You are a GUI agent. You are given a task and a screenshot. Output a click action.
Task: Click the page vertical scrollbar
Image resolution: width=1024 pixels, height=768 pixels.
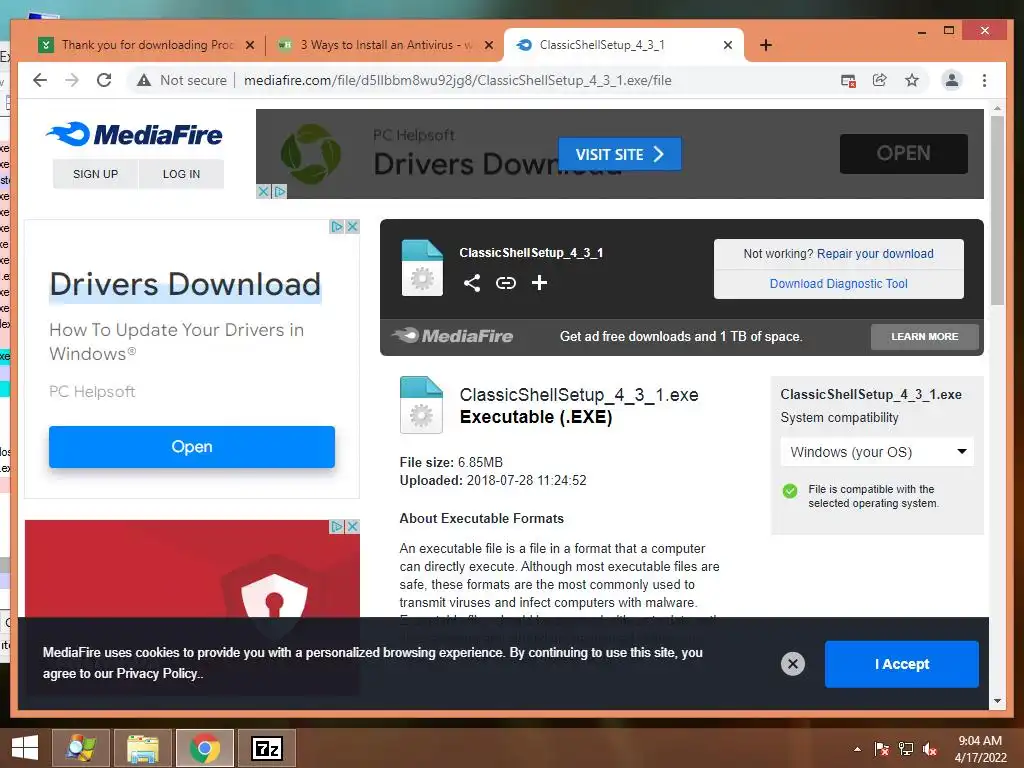[997, 209]
